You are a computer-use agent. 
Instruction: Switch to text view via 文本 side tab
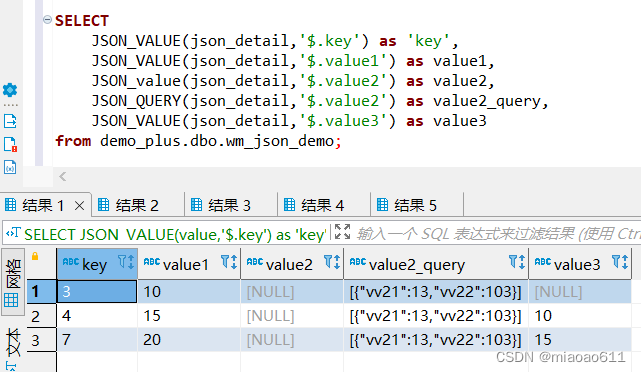pos(12,347)
